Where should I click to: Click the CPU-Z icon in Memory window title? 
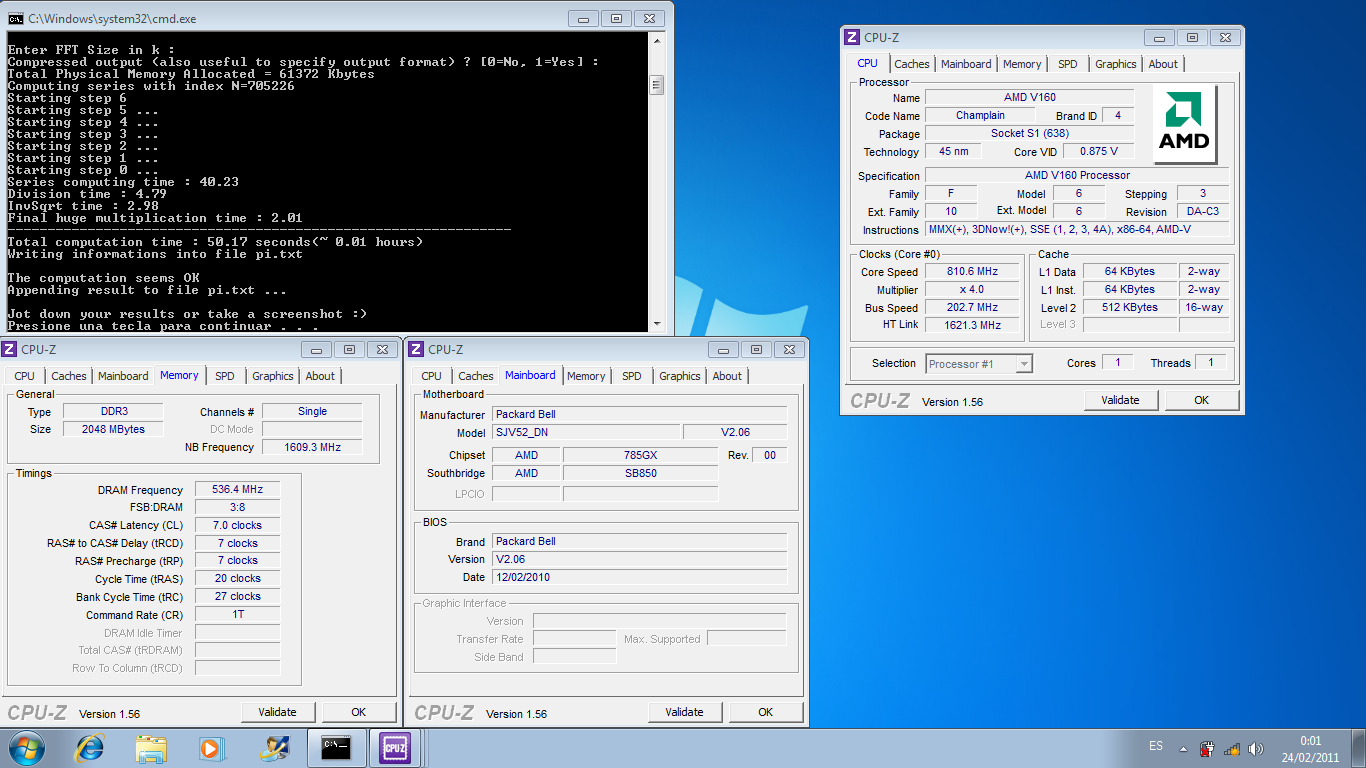tap(9, 349)
